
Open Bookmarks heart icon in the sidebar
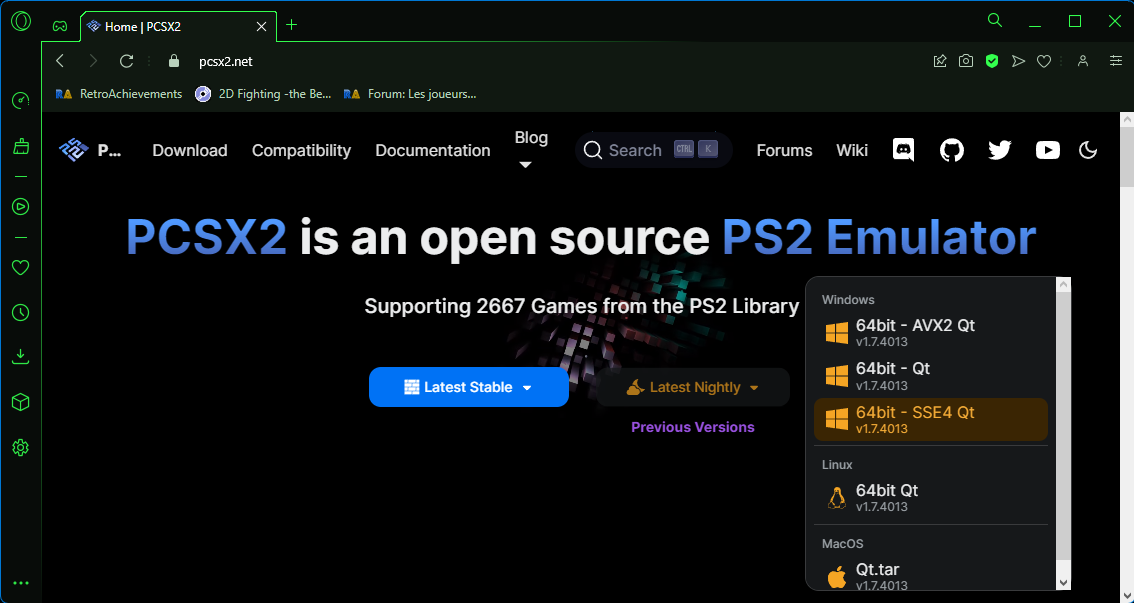tap(20, 268)
